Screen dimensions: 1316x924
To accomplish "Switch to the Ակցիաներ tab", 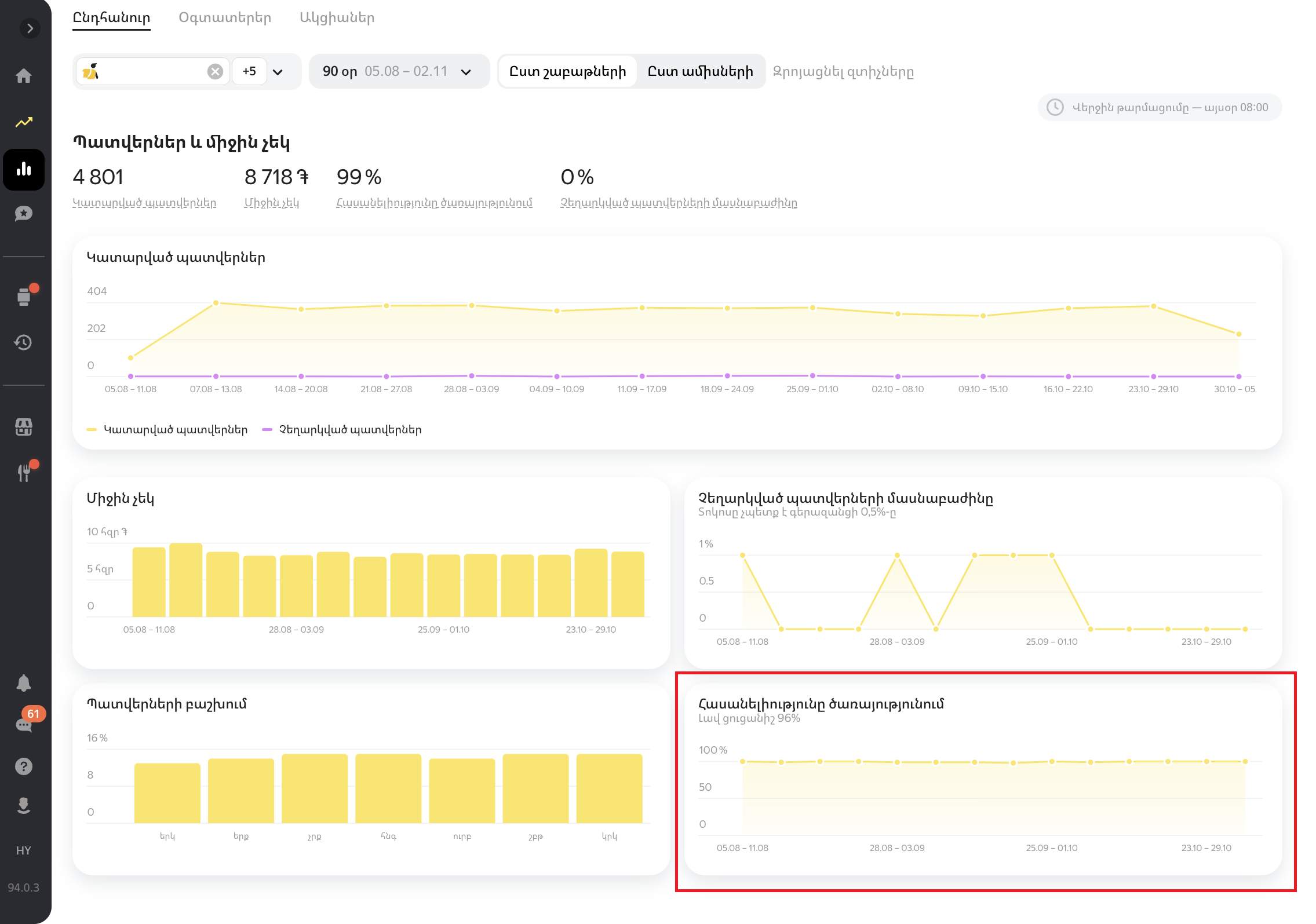I will [x=337, y=17].
